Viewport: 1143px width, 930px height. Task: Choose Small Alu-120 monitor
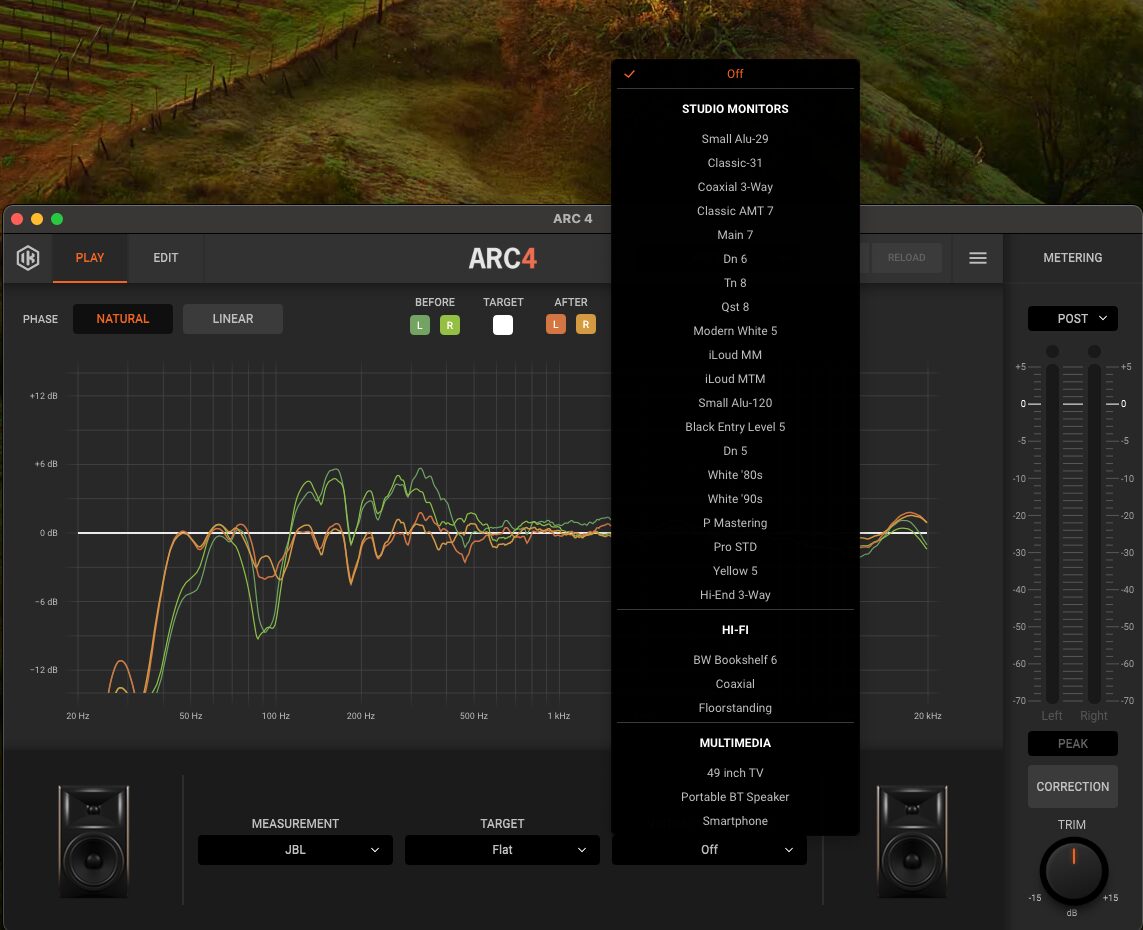pyautogui.click(x=735, y=403)
